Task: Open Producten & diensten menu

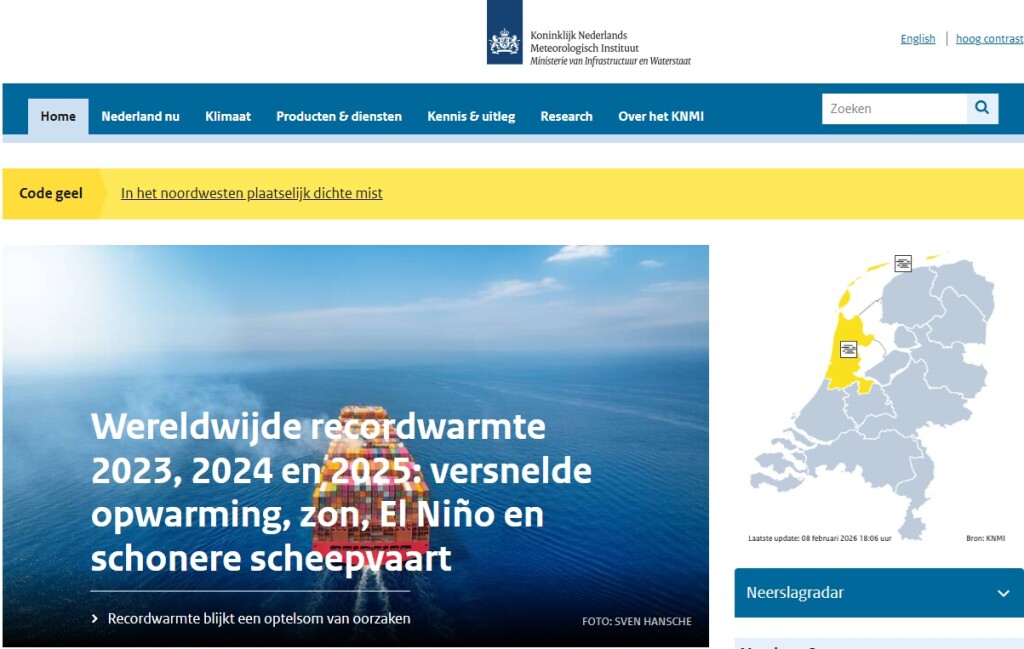Action: (x=339, y=116)
